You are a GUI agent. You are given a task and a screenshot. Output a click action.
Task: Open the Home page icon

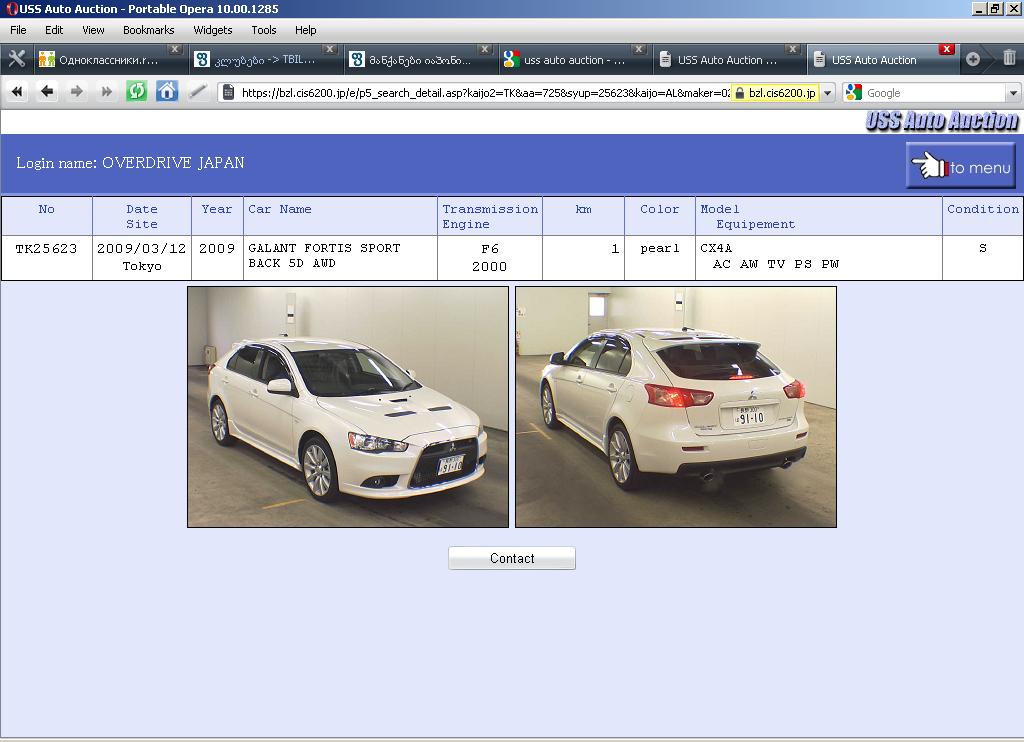point(167,92)
